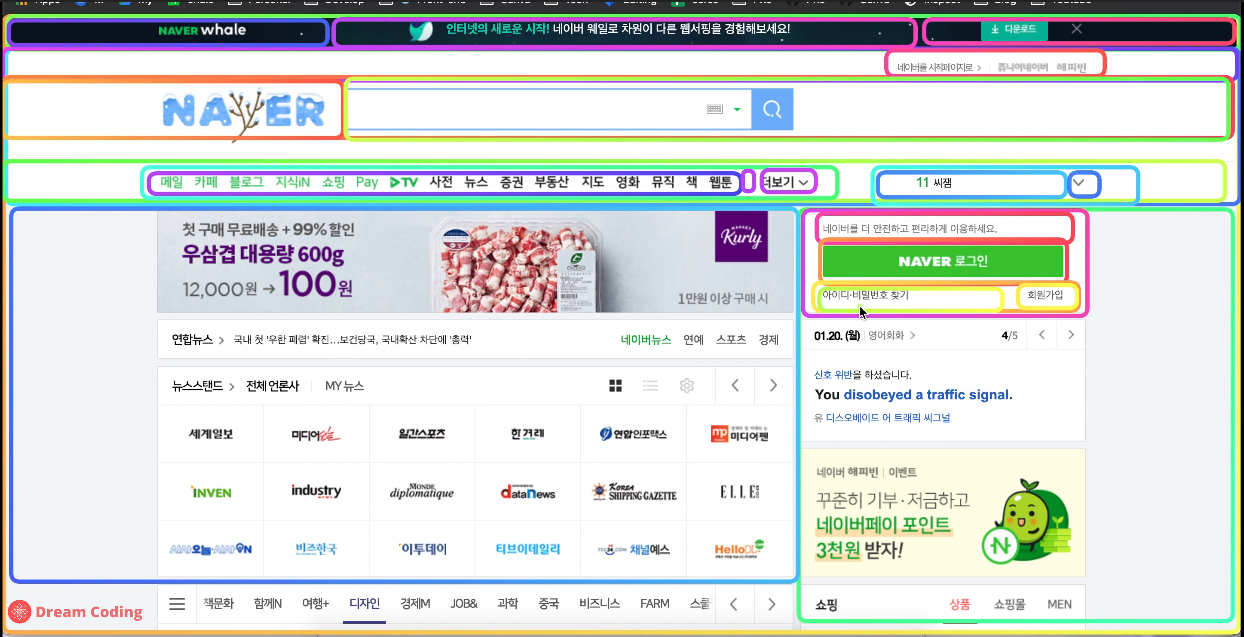Image resolution: width=1244 pixels, height=637 pixels.
Task: Open 부동산 in the service menu
Action: (x=551, y=182)
